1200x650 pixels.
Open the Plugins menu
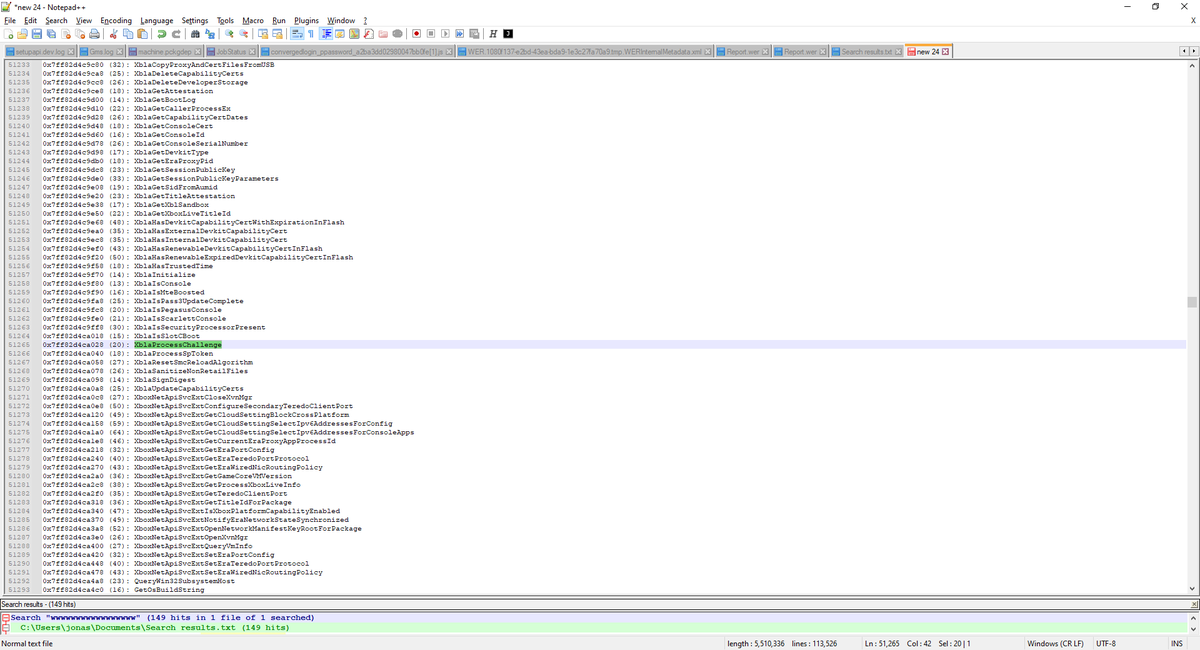[x=307, y=20]
